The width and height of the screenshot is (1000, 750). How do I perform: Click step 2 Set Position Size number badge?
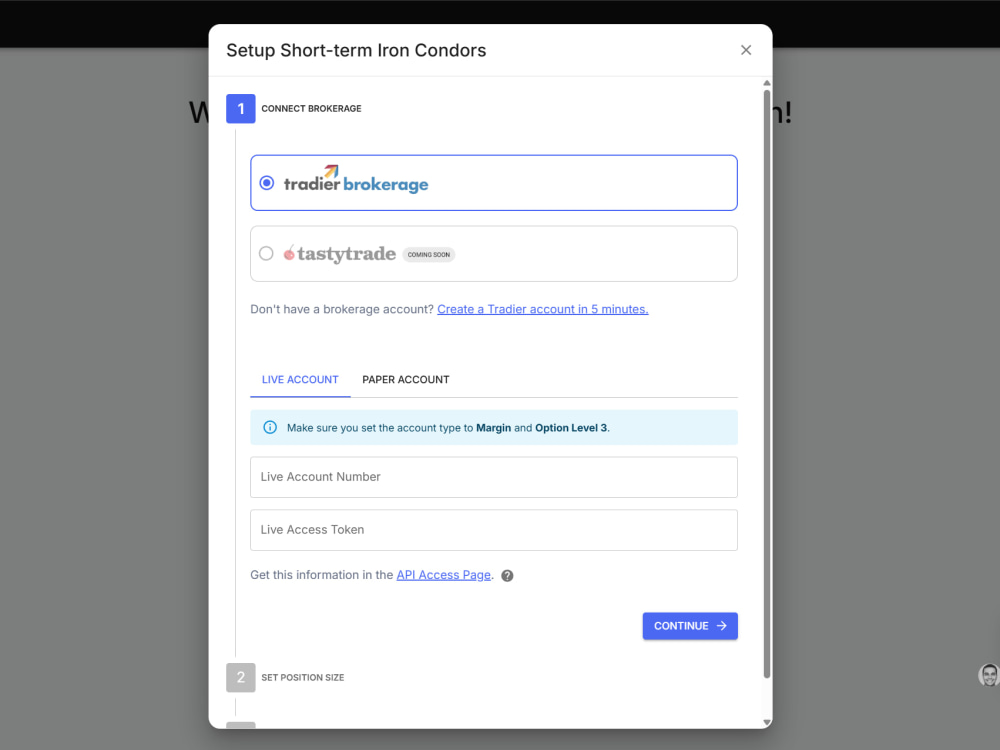(240, 677)
